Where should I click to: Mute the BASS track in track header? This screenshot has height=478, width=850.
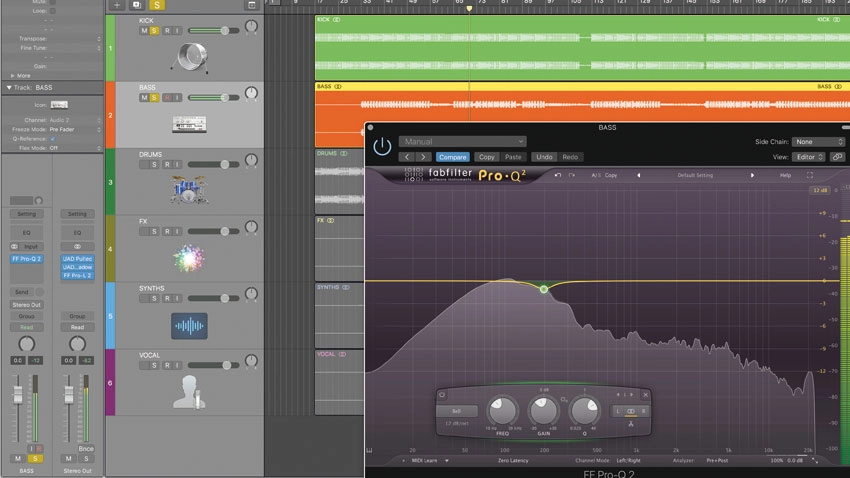(x=144, y=98)
